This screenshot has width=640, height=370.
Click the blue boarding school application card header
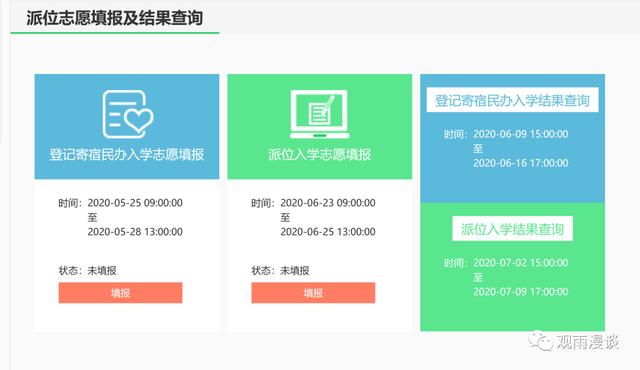[127, 126]
